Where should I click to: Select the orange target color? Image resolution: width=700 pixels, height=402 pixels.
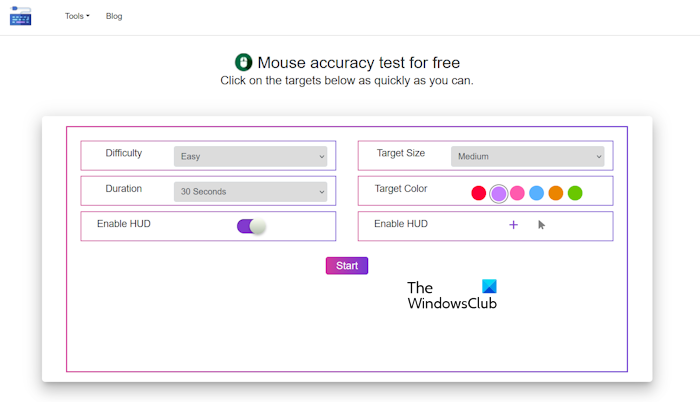pyautogui.click(x=556, y=193)
